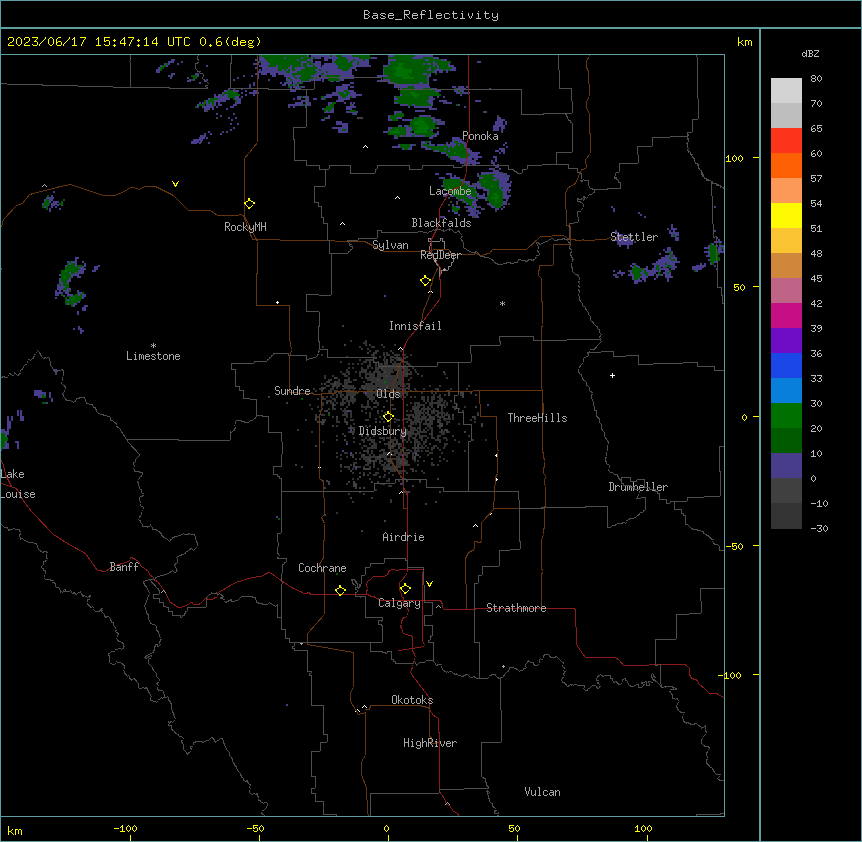Click the Calgary city label

coord(400,603)
